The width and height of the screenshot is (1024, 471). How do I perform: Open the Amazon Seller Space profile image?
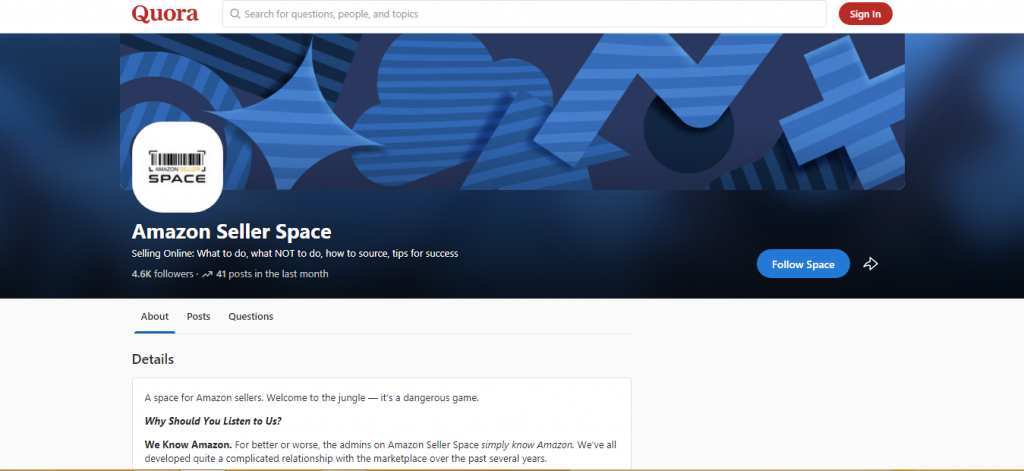[x=178, y=167]
